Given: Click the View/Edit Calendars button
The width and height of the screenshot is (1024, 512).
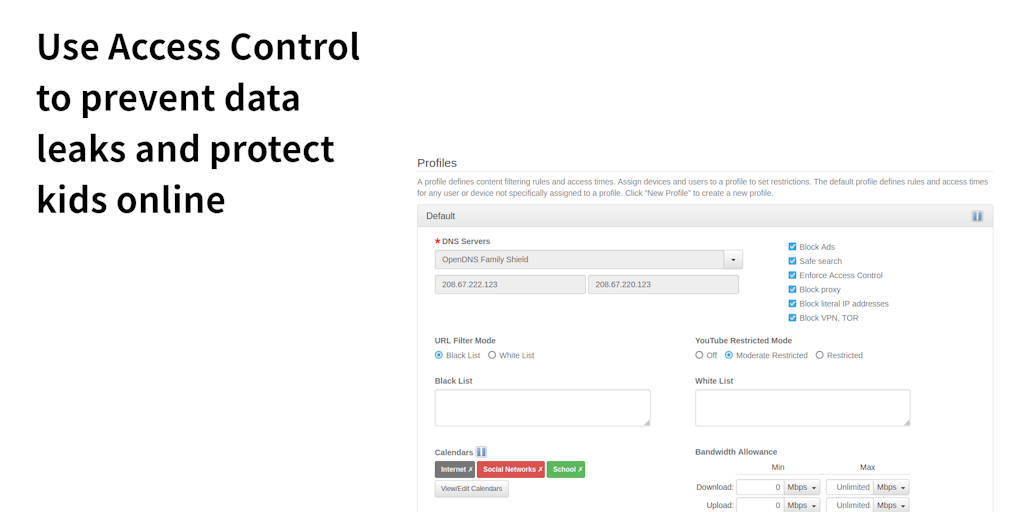Looking at the screenshot, I should tap(472, 489).
